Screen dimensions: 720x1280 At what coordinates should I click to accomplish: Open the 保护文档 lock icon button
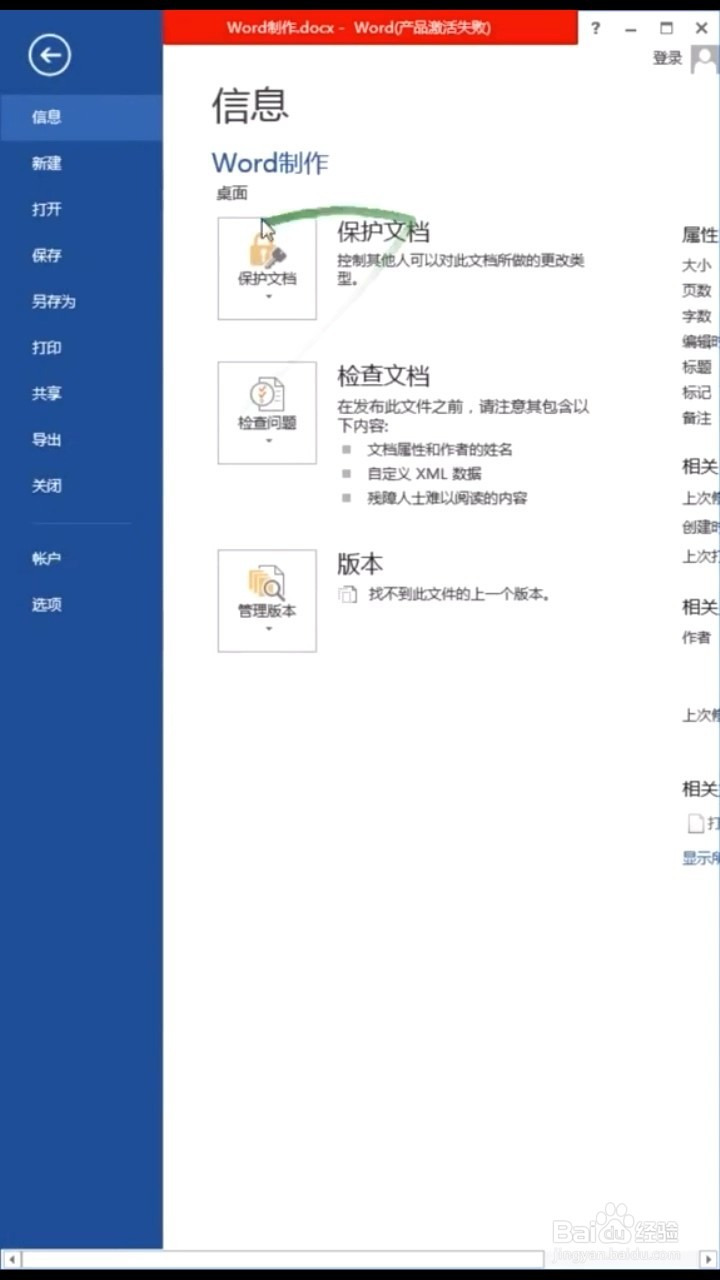(267, 269)
